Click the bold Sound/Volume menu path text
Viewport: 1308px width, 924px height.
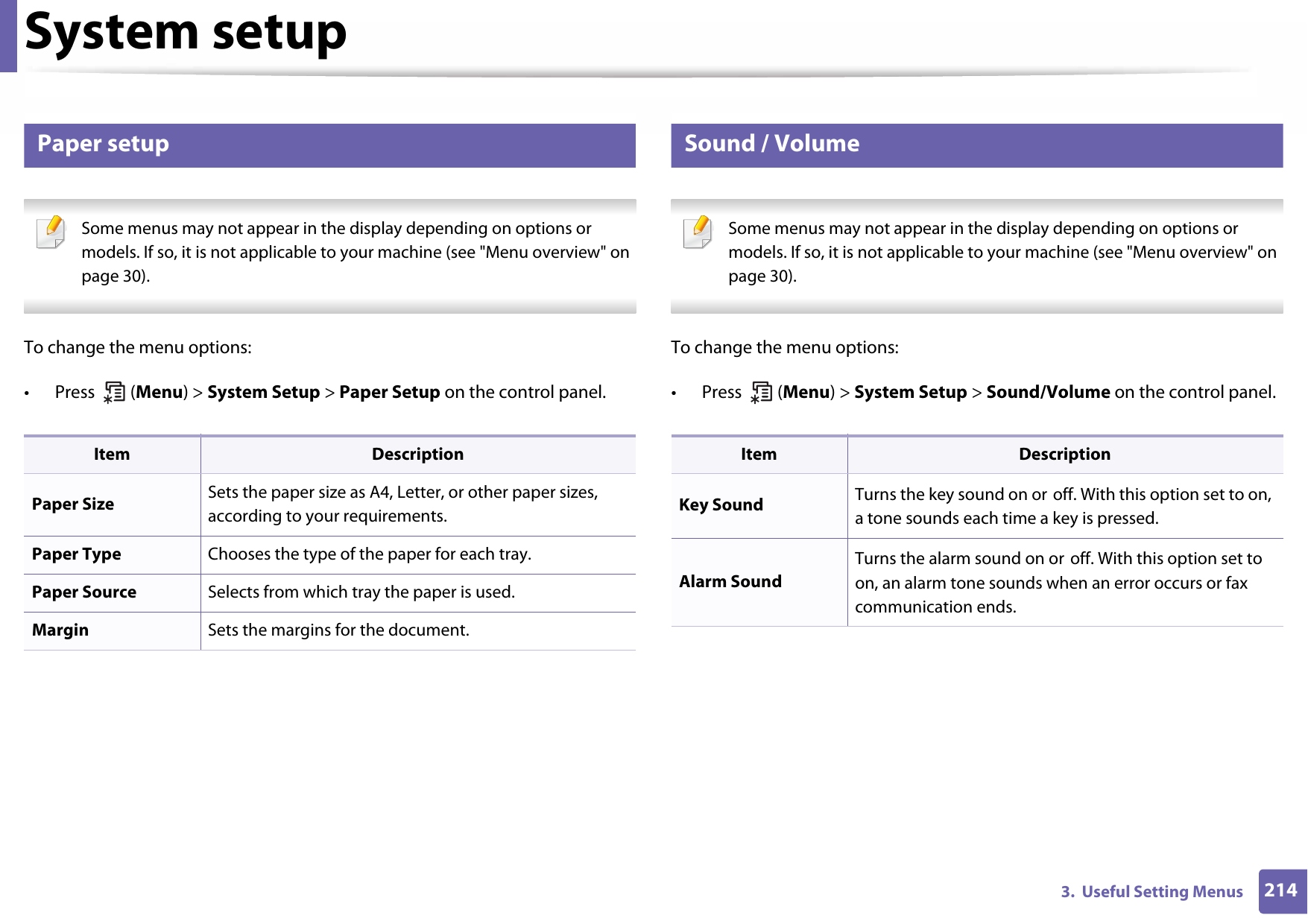click(1048, 392)
